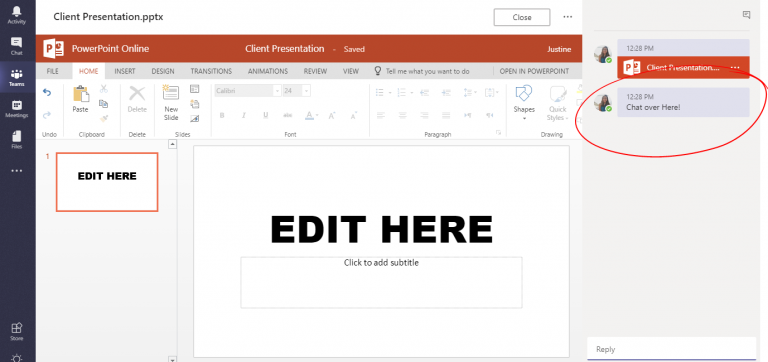The width and height of the screenshot is (768, 362).
Task: Switch to the VIEW tab
Action: [351, 71]
